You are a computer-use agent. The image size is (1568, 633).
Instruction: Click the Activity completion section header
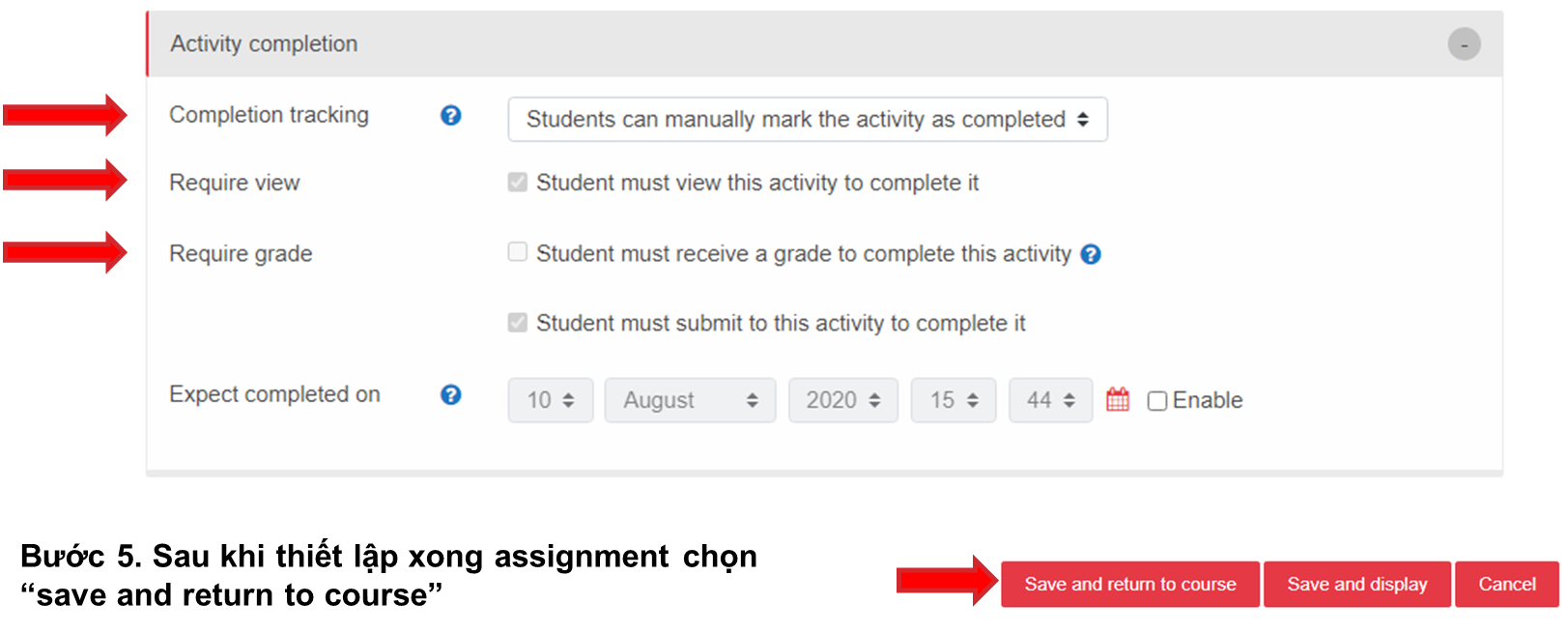click(264, 44)
